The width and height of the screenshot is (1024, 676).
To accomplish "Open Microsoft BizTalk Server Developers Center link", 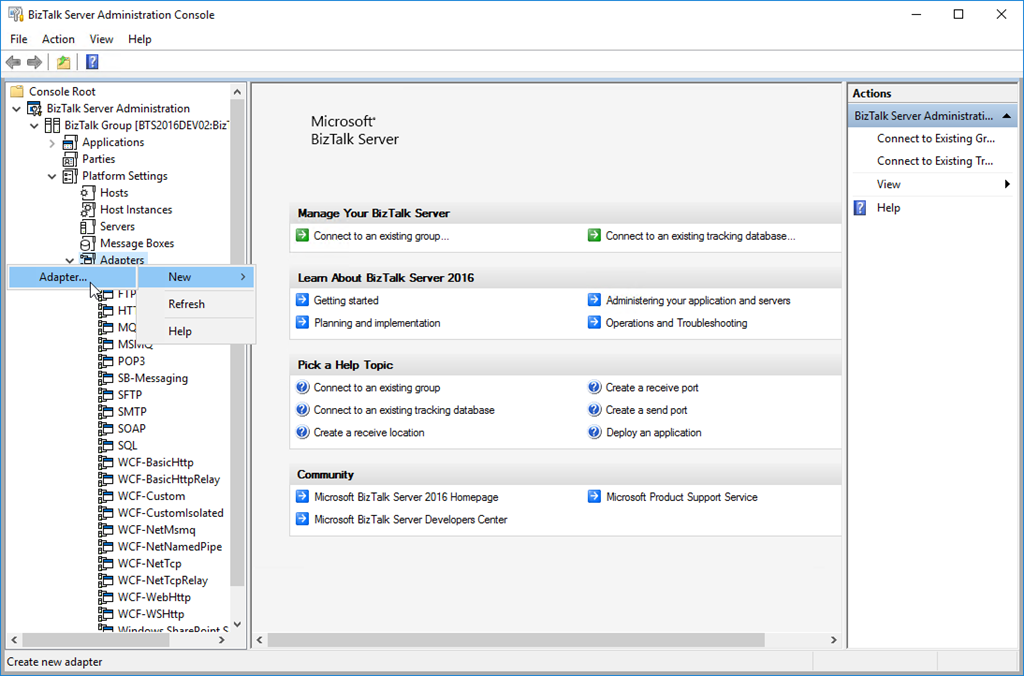I will click(x=411, y=519).
